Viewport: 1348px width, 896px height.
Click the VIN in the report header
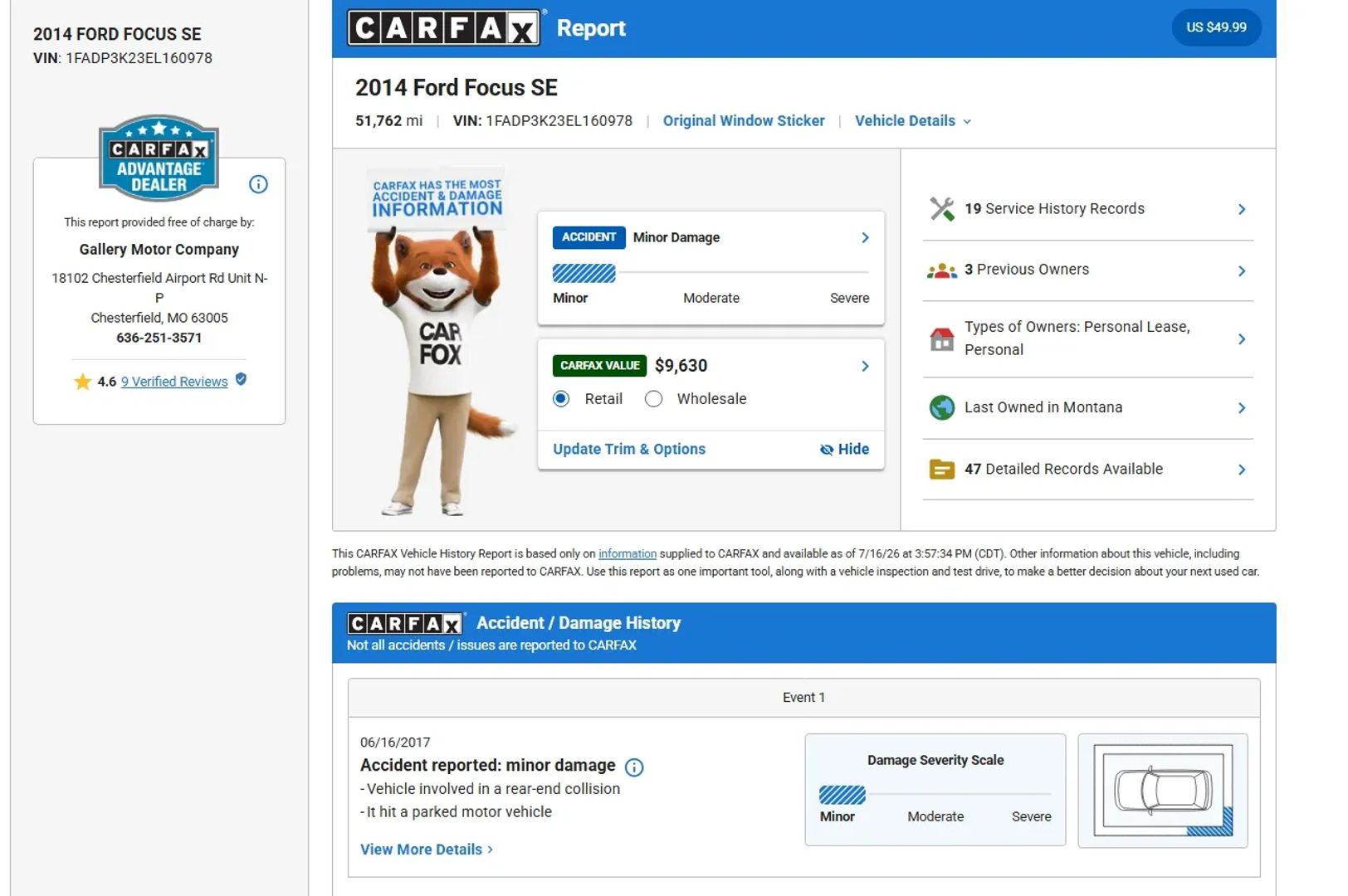[x=543, y=121]
